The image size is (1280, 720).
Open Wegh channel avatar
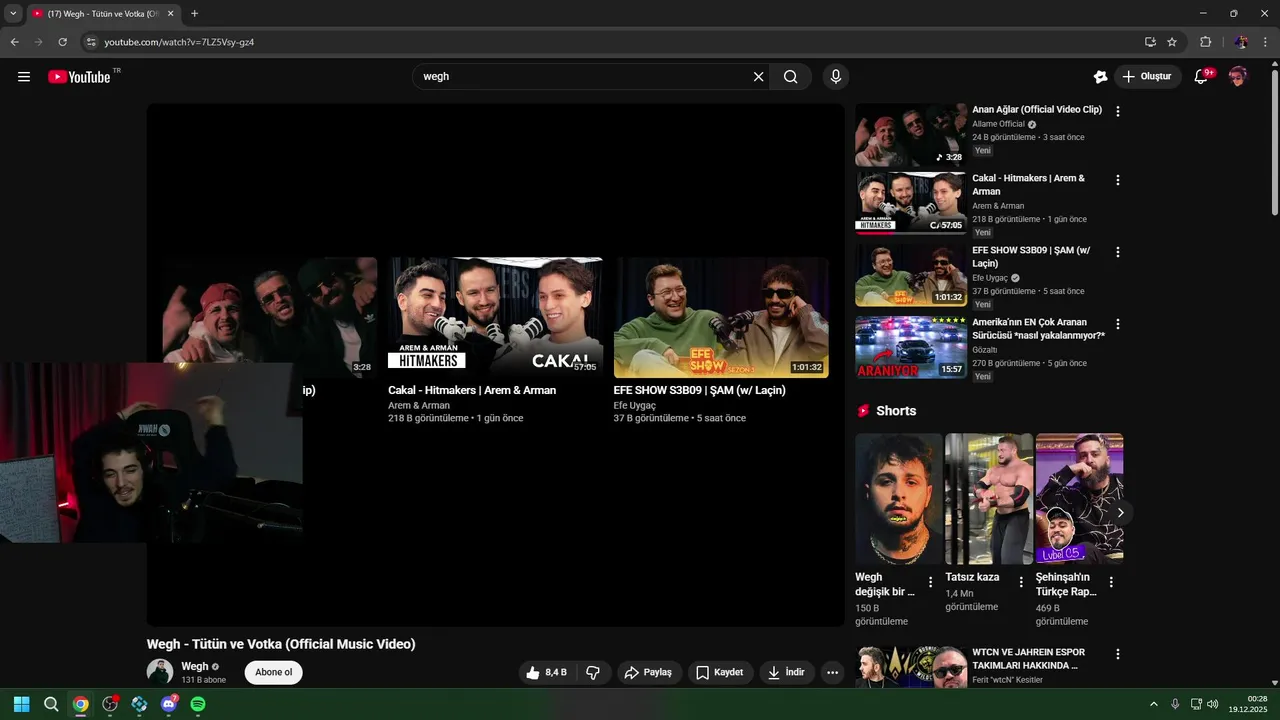point(160,672)
